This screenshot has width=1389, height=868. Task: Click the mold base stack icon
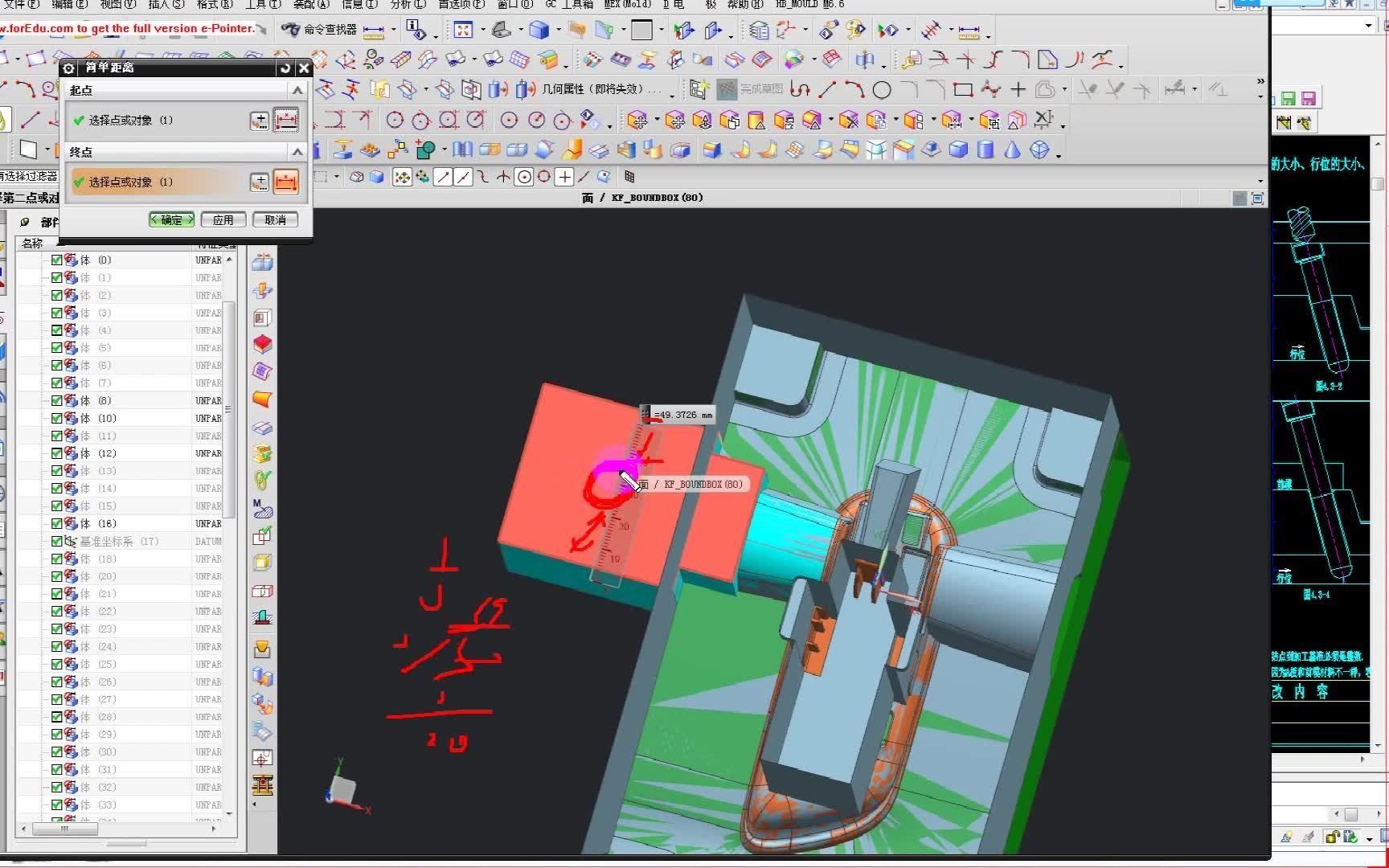tap(262, 785)
